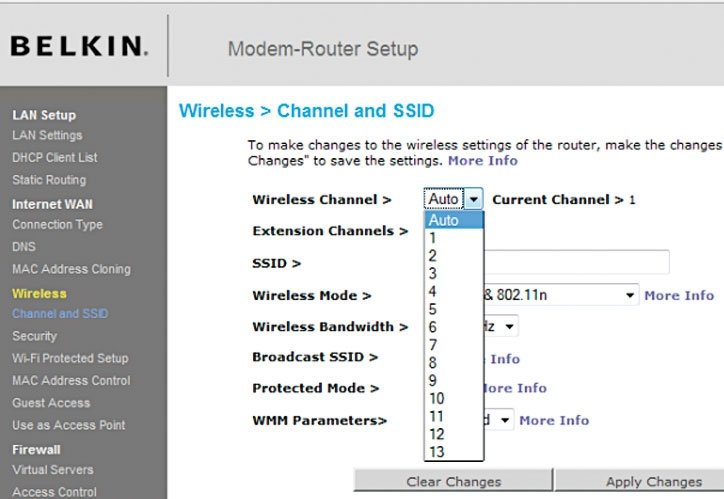
Task: Choose channel 13 from the list
Action: pyautogui.click(x=454, y=451)
